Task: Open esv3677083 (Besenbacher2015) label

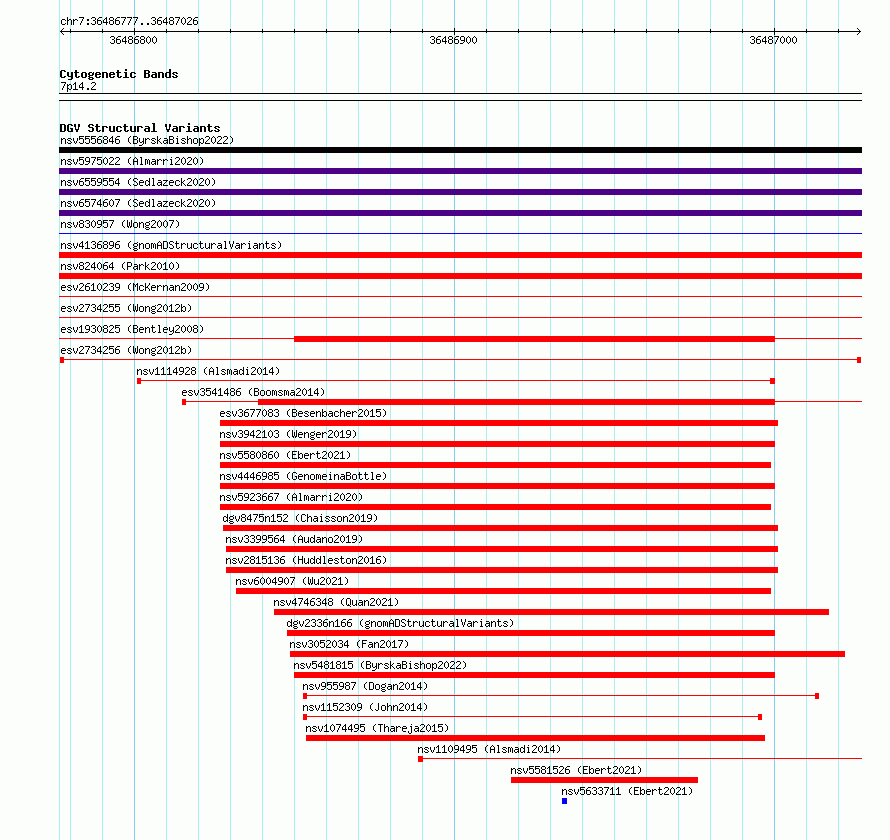Action: [303, 413]
